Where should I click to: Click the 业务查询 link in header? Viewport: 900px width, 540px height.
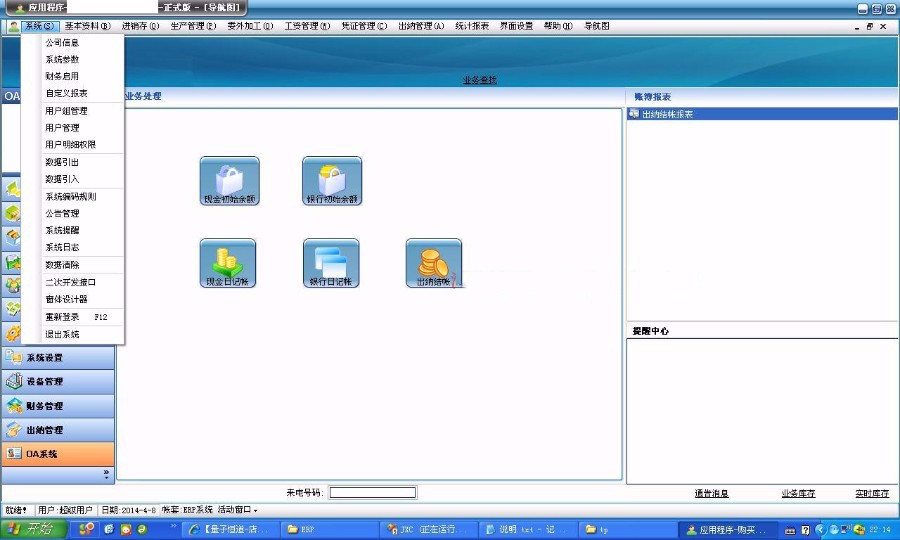click(x=480, y=80)
